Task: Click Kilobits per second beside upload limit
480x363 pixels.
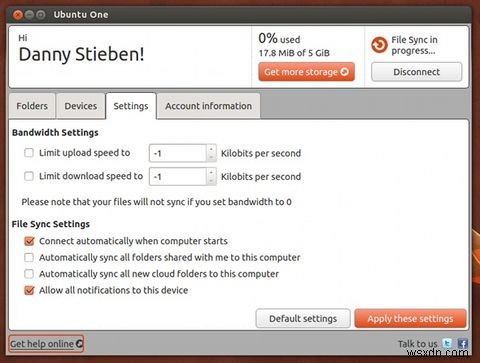Action: click(261, 153)
